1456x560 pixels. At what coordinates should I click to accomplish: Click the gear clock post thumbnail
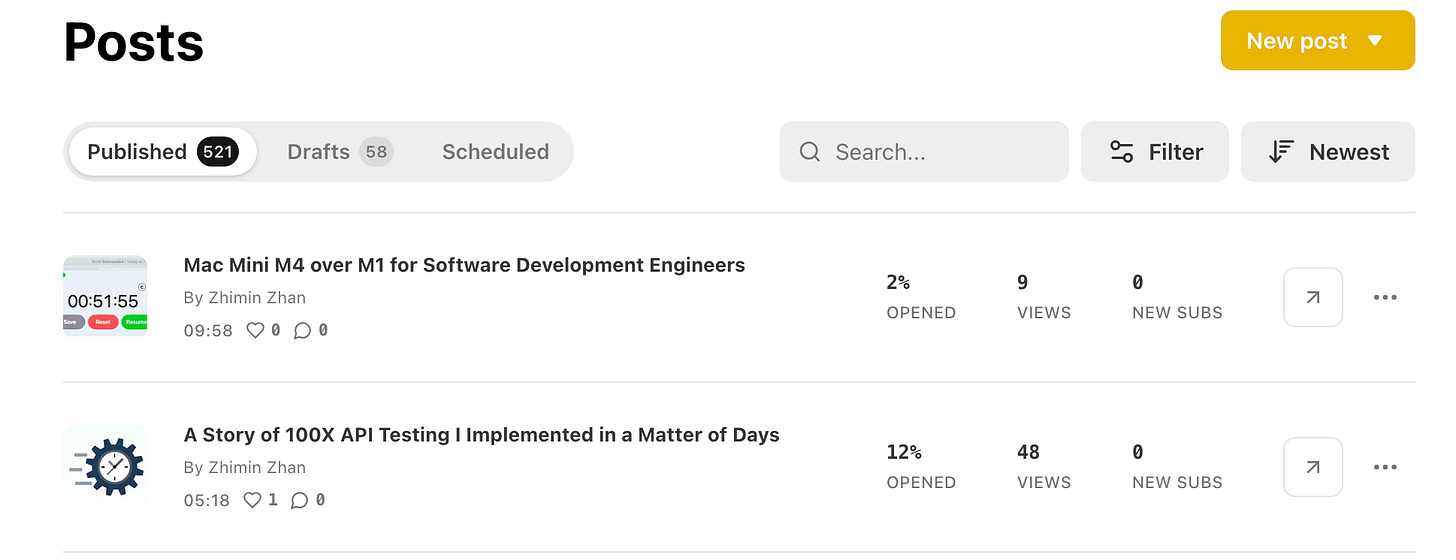[105, 467]
